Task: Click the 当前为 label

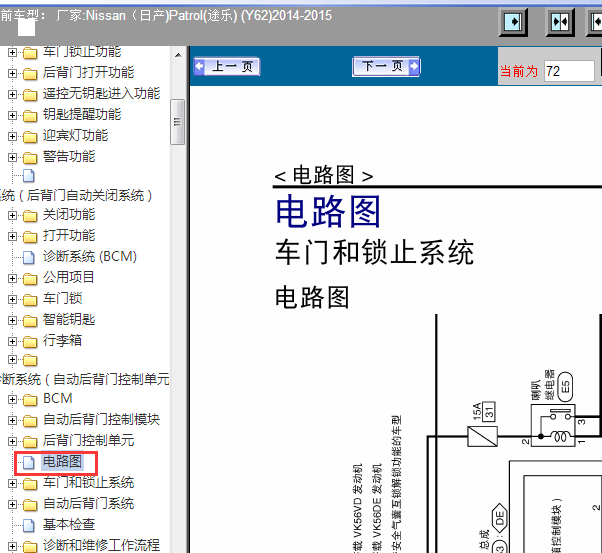Action: [x=519, y=71]
